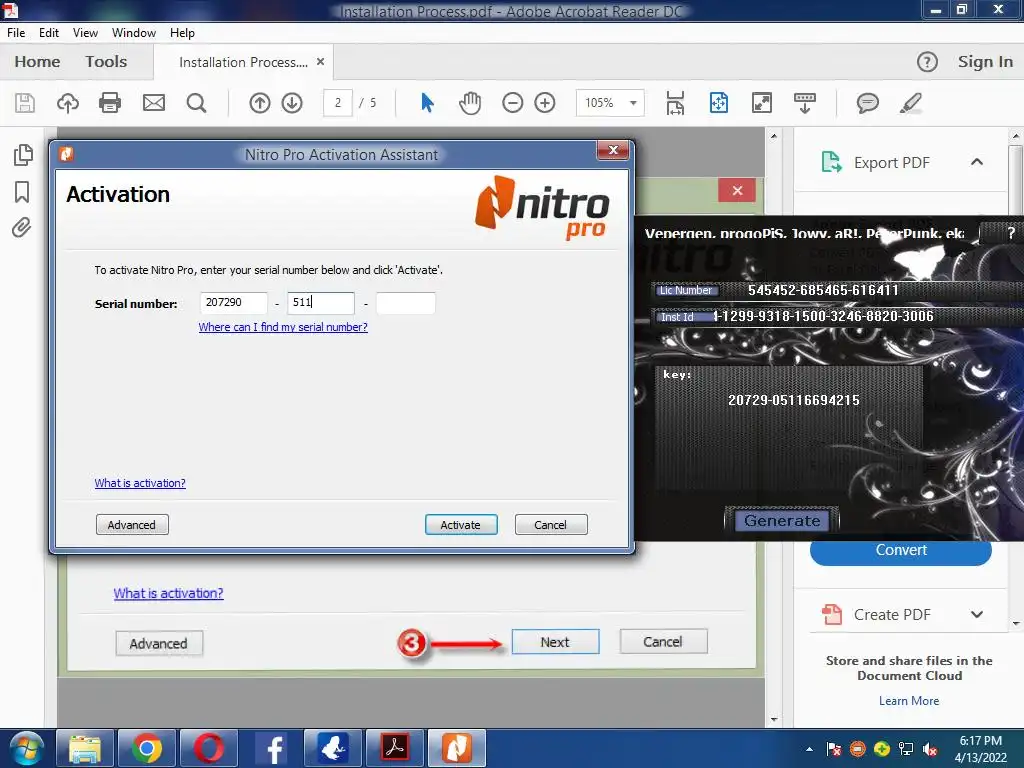Select the Installation Process document tab
Image resolution: width=1024 pixels, height=768 pixels.
[x=243, y=62]
